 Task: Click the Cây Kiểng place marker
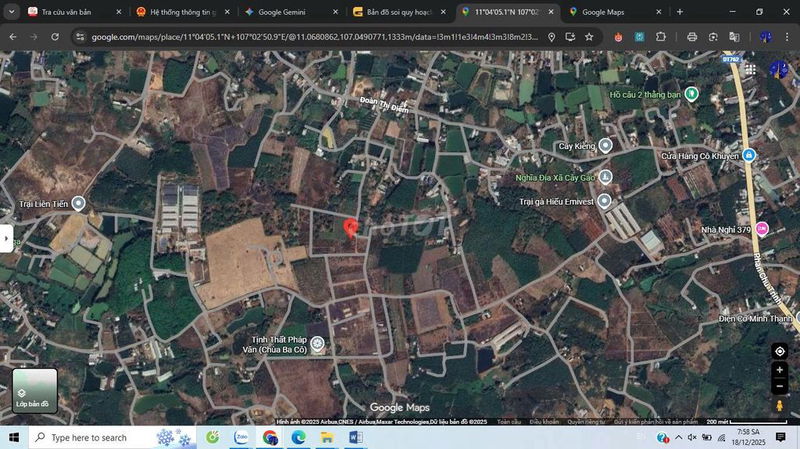(x=605, y=146)
